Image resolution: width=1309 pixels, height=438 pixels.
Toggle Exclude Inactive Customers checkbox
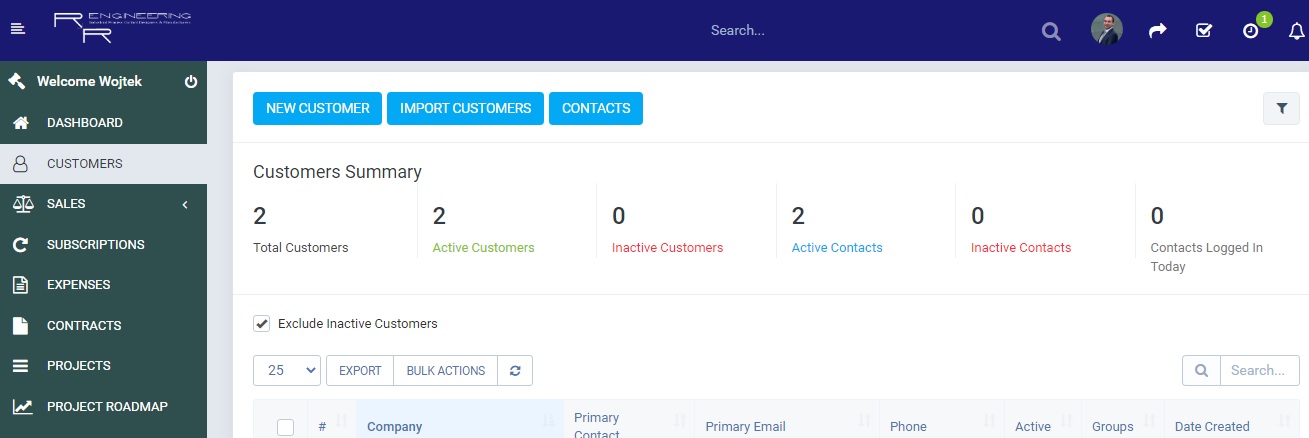pyautogui.click(x=262, y=323)
